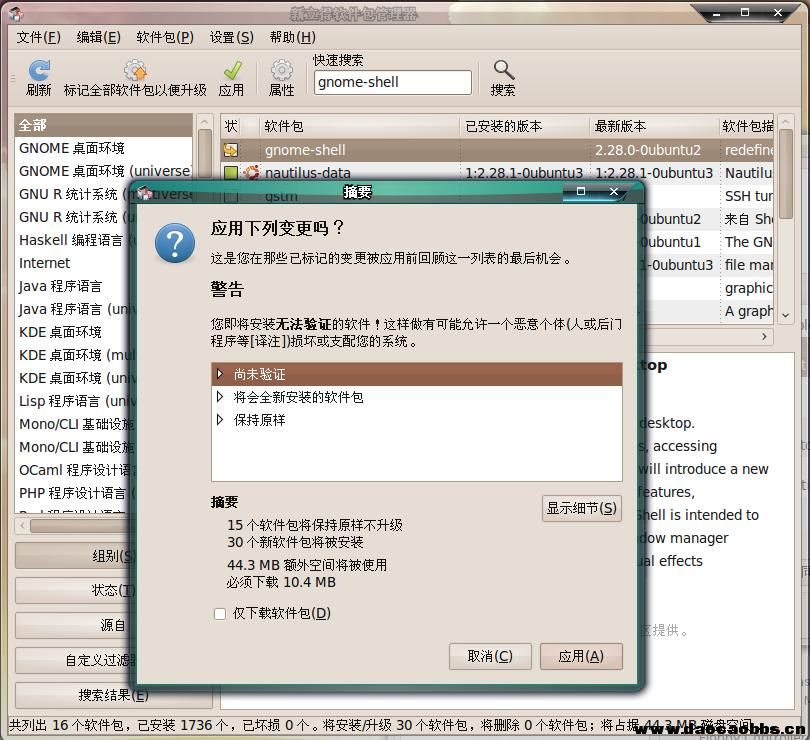Image resolution: width=810 pixels, height=740 pixels.
Task: Click the blue question mark dialog icon
Action: [x=175, y=243]
